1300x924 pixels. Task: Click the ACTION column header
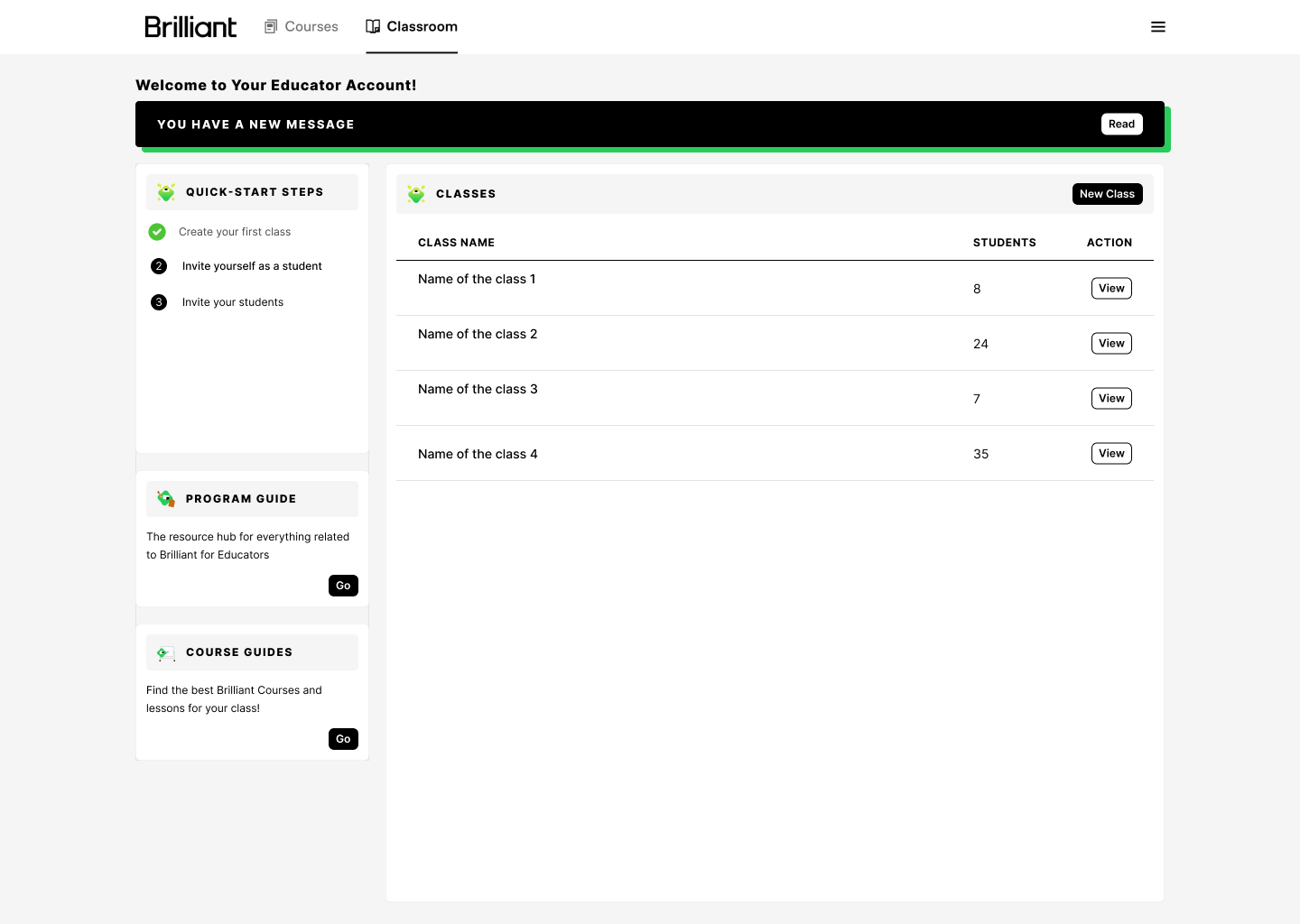pyautogui.click(x=1110, y=243)
